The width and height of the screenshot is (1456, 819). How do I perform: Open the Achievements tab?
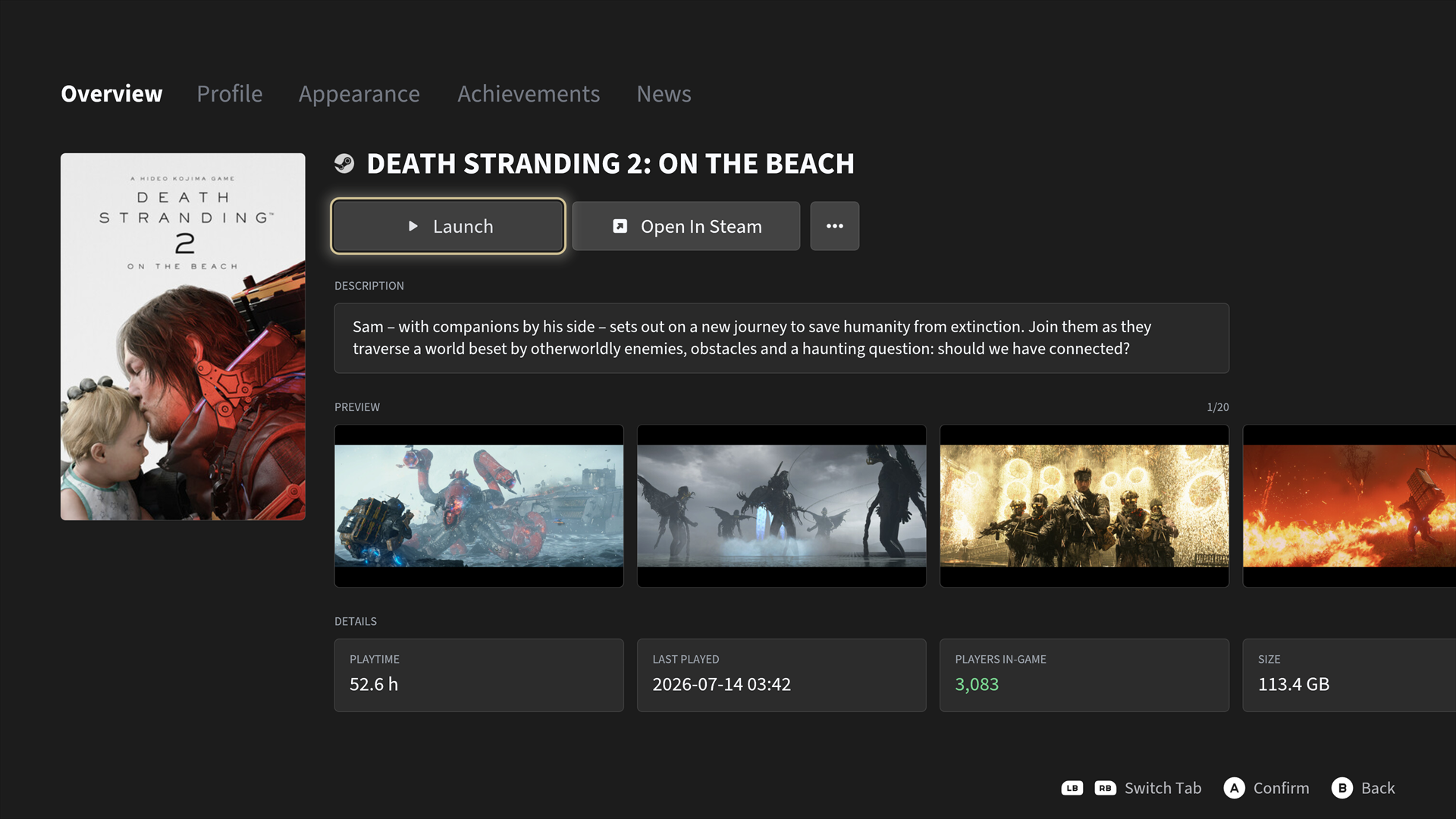(x=529, y=93)
